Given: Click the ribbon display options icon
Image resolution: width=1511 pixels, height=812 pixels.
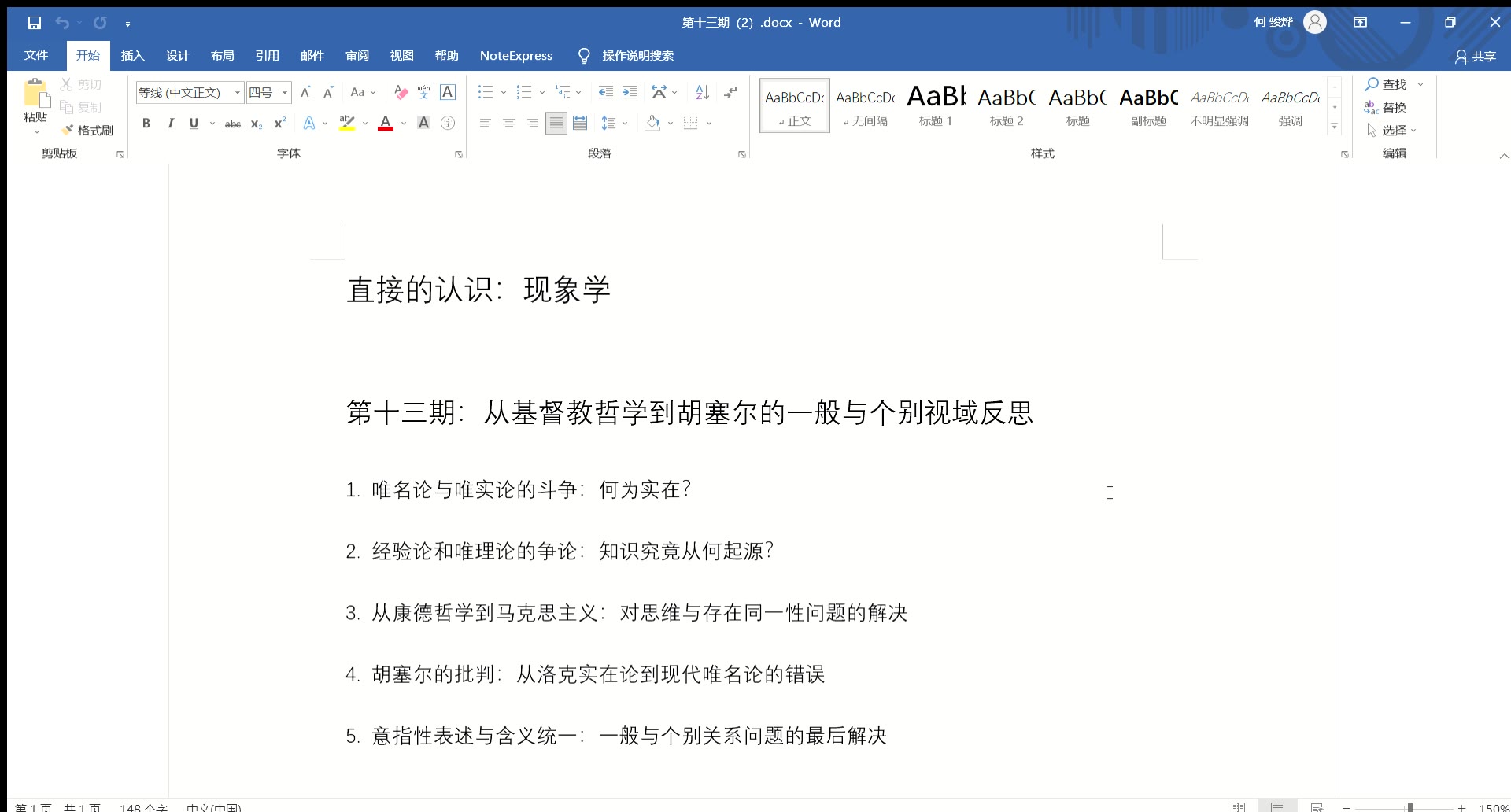Looking at the screenshot, I should (1360, 22).
